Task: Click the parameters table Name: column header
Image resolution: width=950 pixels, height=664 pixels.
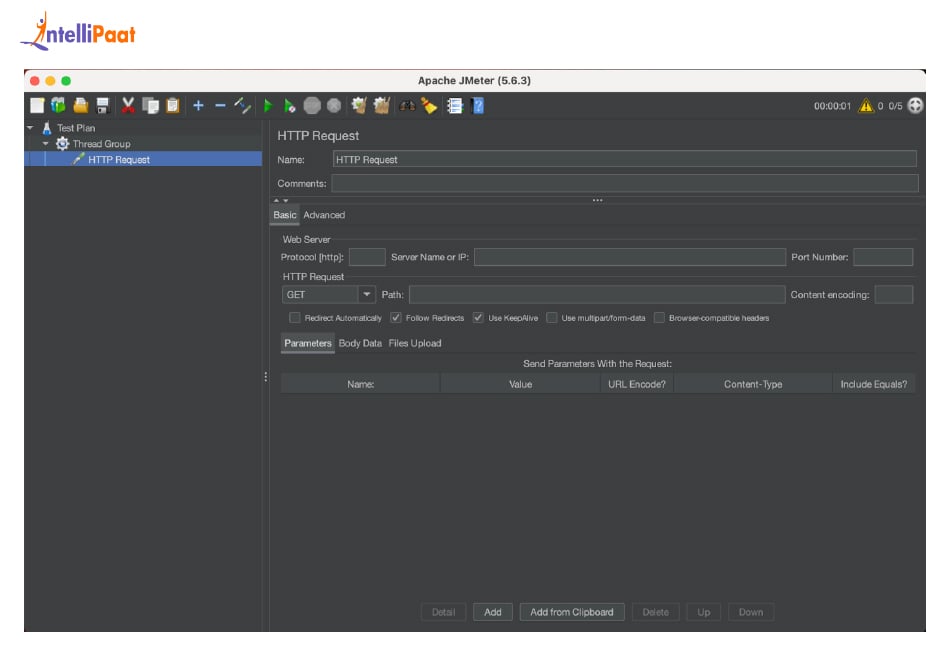Action: click(x=360, y=384)
